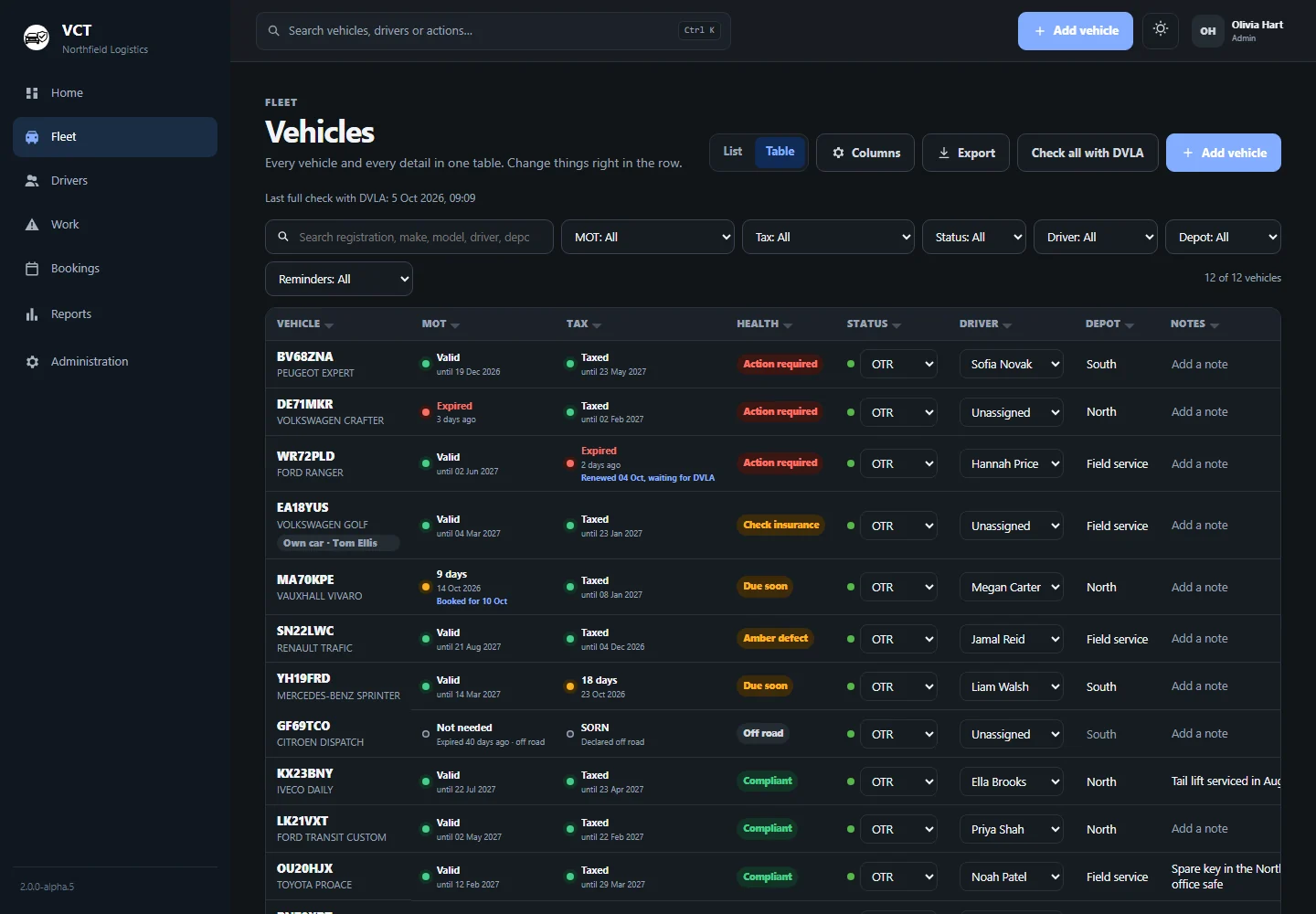Click Action required badge for BV68ZNA
This screenshot has height=914, width=1316.
[780, 364]
